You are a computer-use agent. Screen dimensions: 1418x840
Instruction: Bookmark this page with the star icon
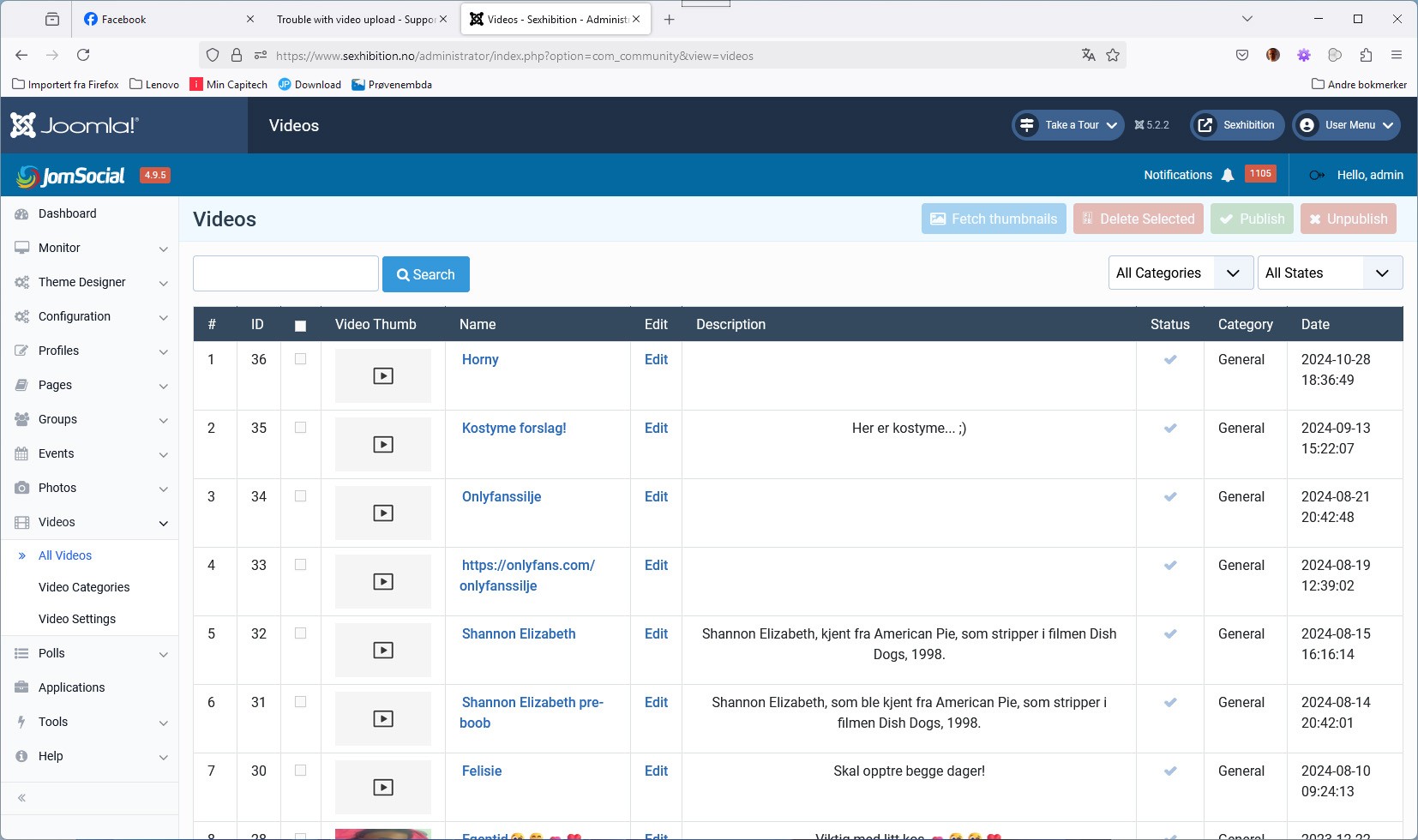click(1113, 56)
